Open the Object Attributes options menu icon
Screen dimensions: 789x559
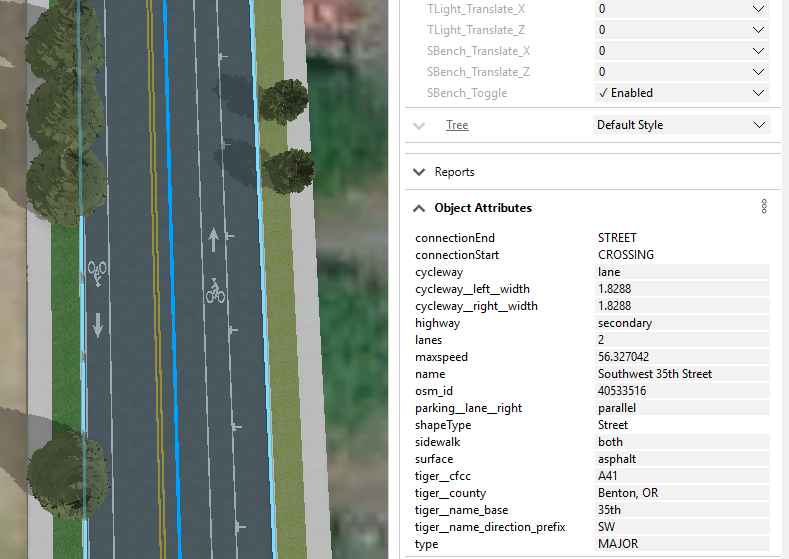pos(764,206)
